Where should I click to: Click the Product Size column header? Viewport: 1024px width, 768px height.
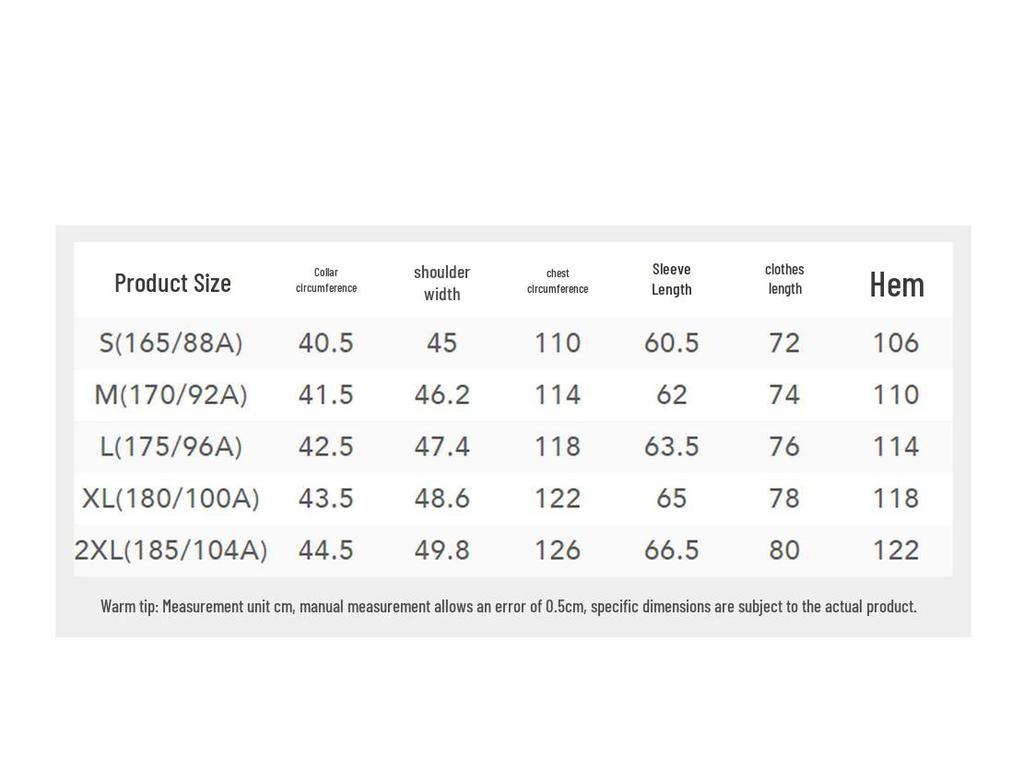[172, 283]
